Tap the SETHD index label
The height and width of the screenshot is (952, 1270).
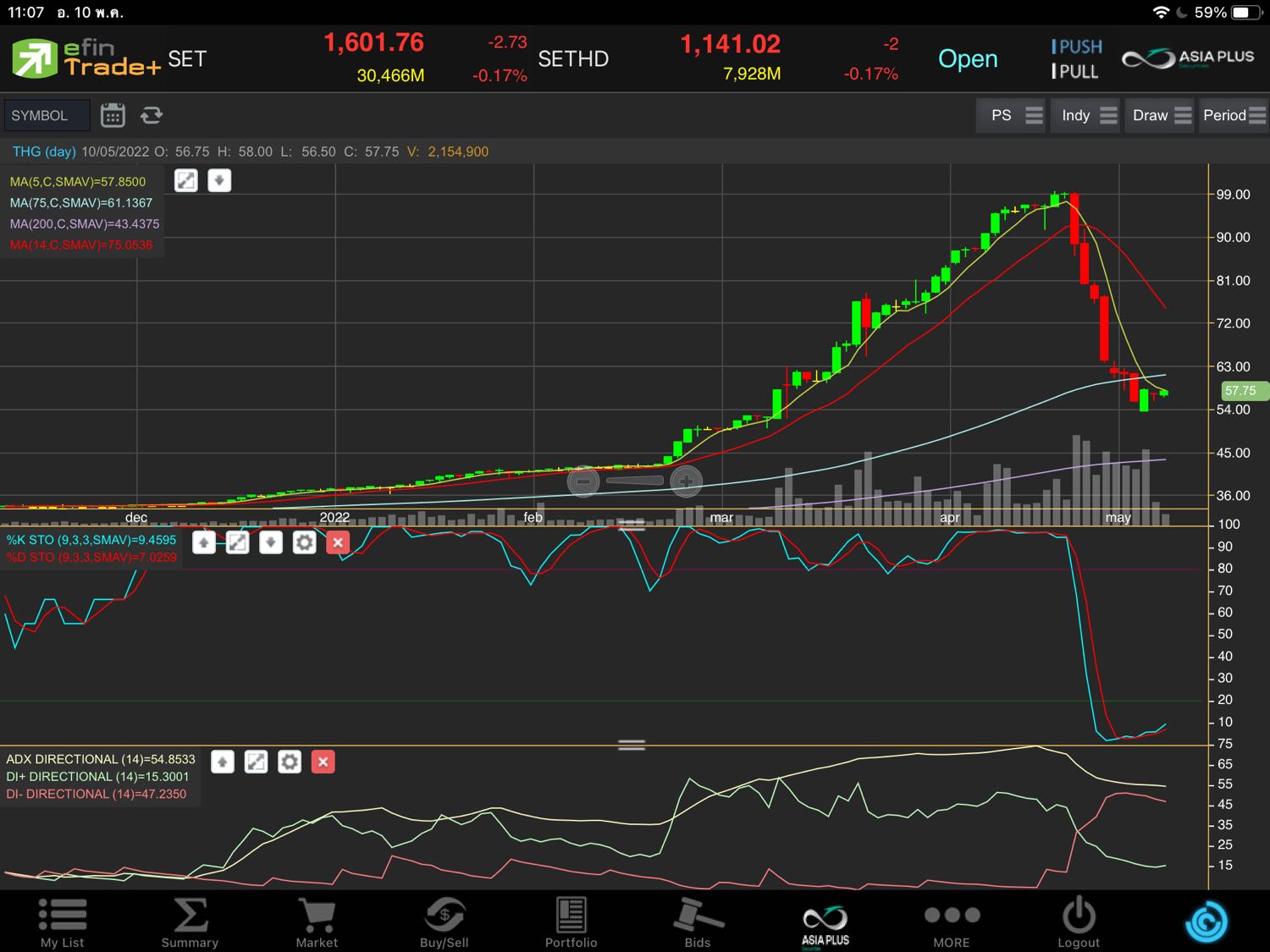[x=573, y=58]
